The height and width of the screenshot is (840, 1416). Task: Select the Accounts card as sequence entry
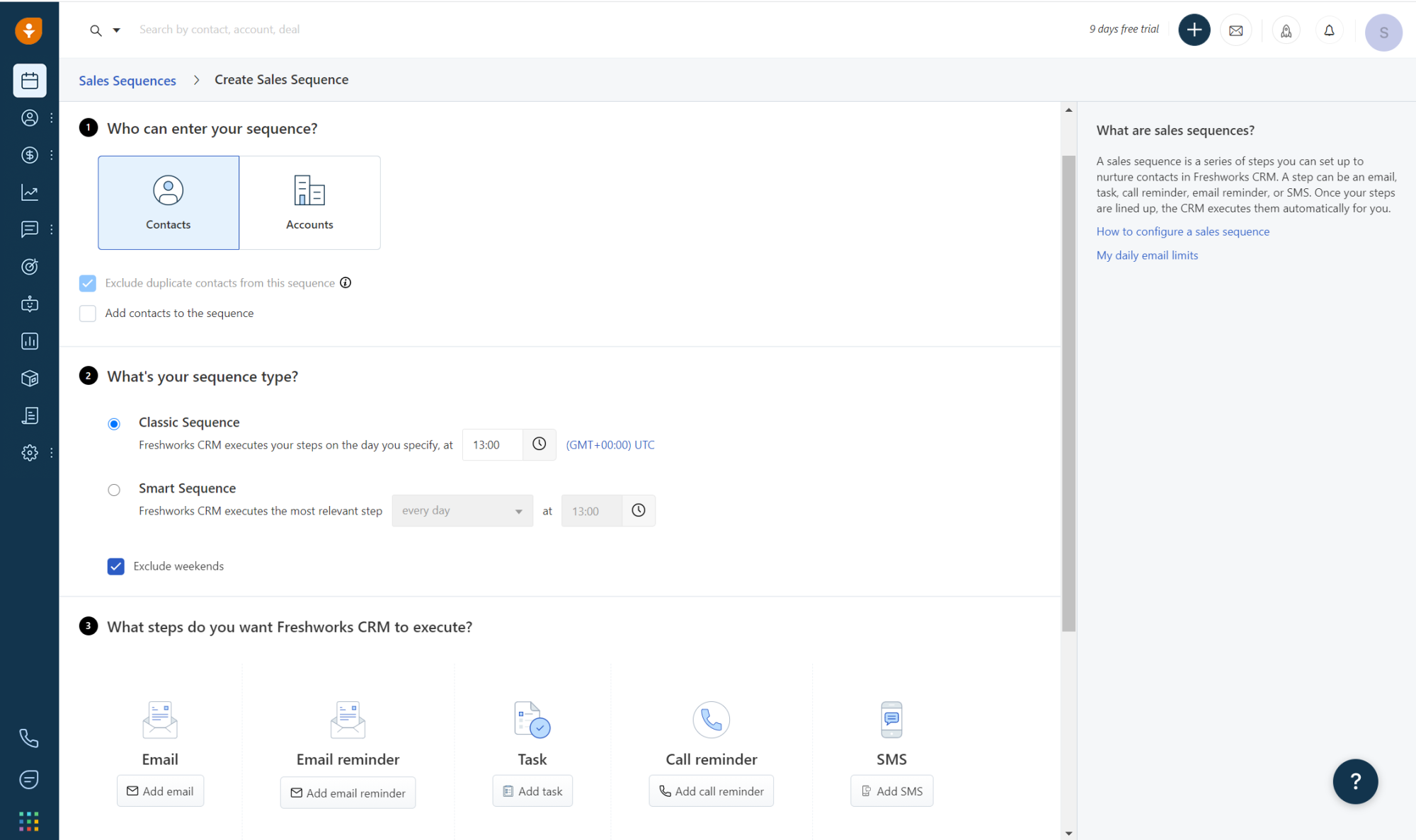tap(309, 202)
